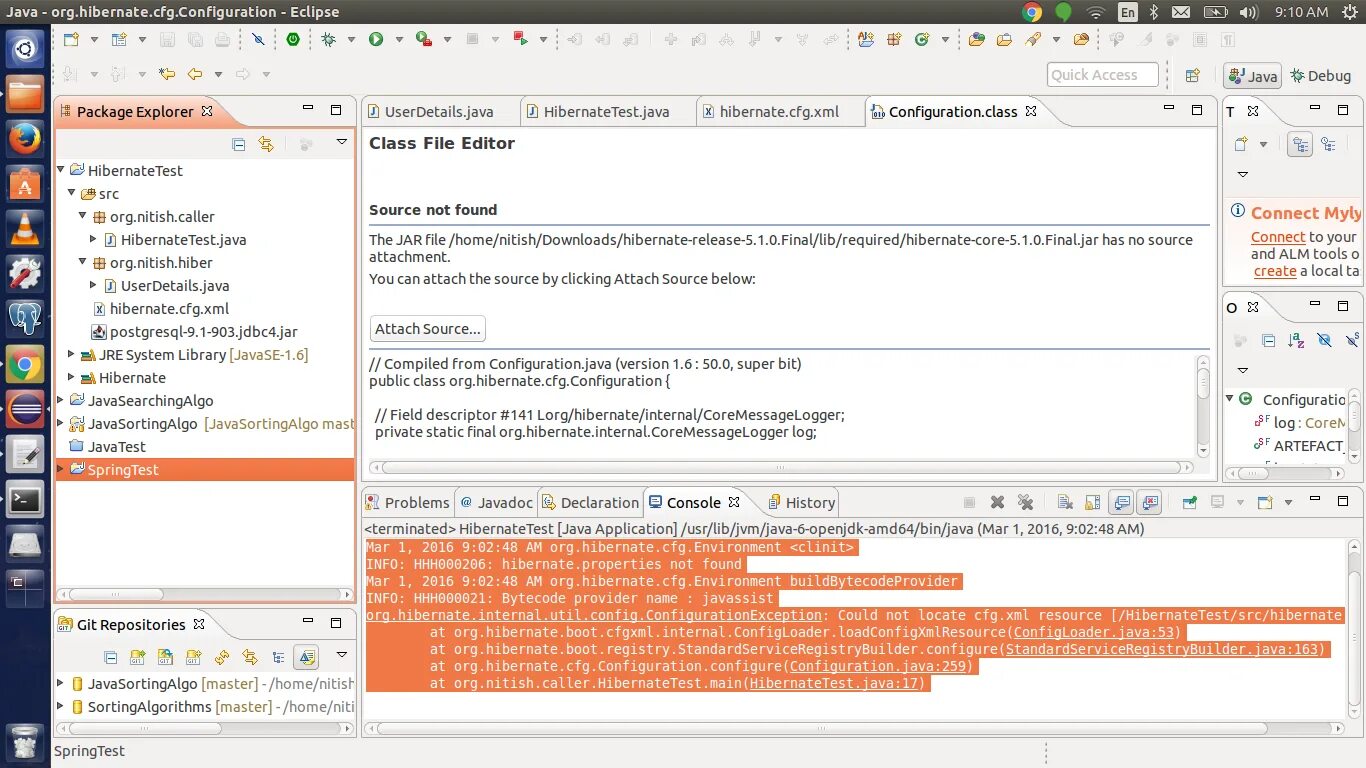The height and width of the screenshot is (768, 1366).
Task: Clear the Console output
Action: [x=1065, y=502]
